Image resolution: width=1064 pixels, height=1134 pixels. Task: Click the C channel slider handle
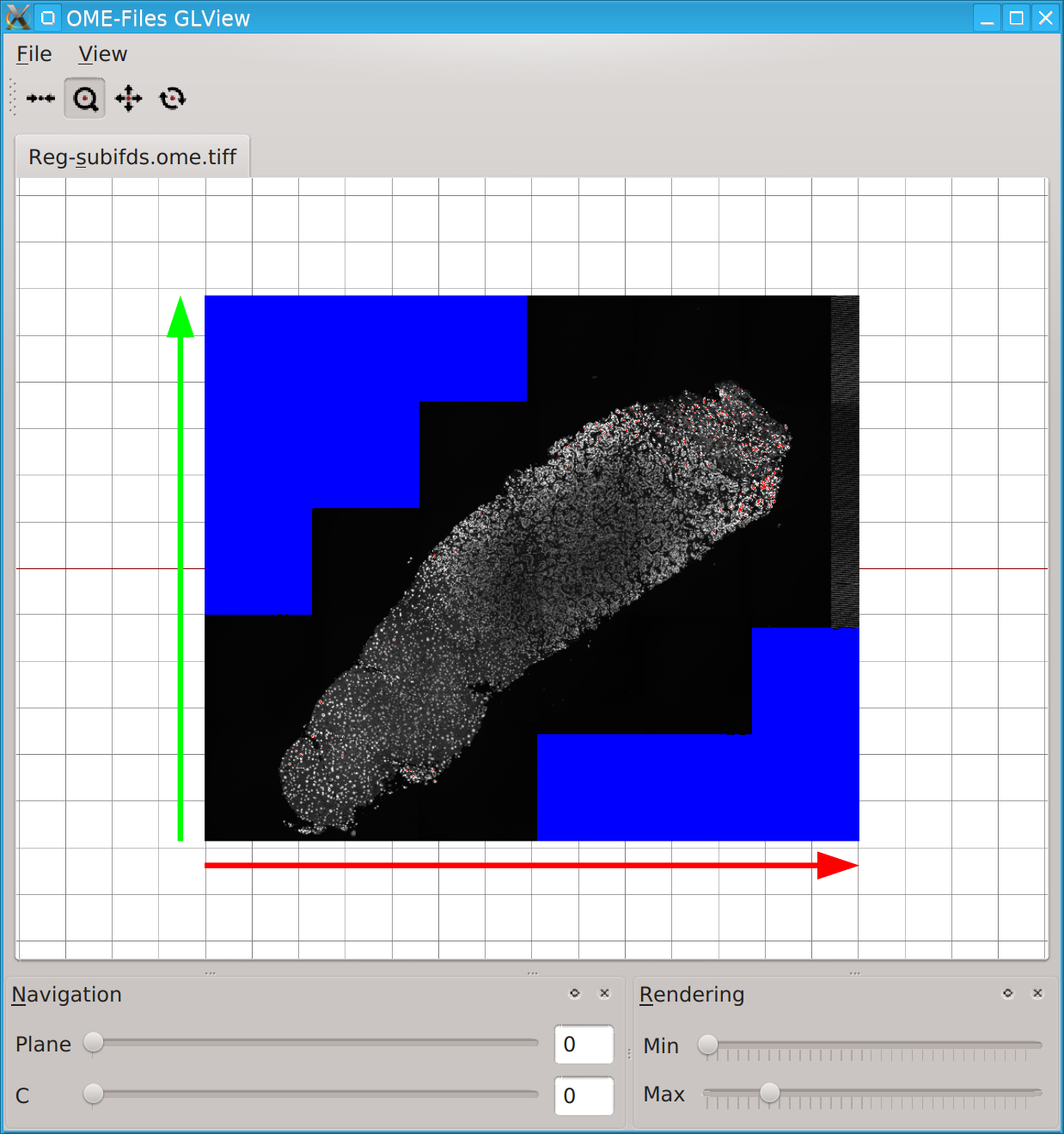pos(94,1094)
